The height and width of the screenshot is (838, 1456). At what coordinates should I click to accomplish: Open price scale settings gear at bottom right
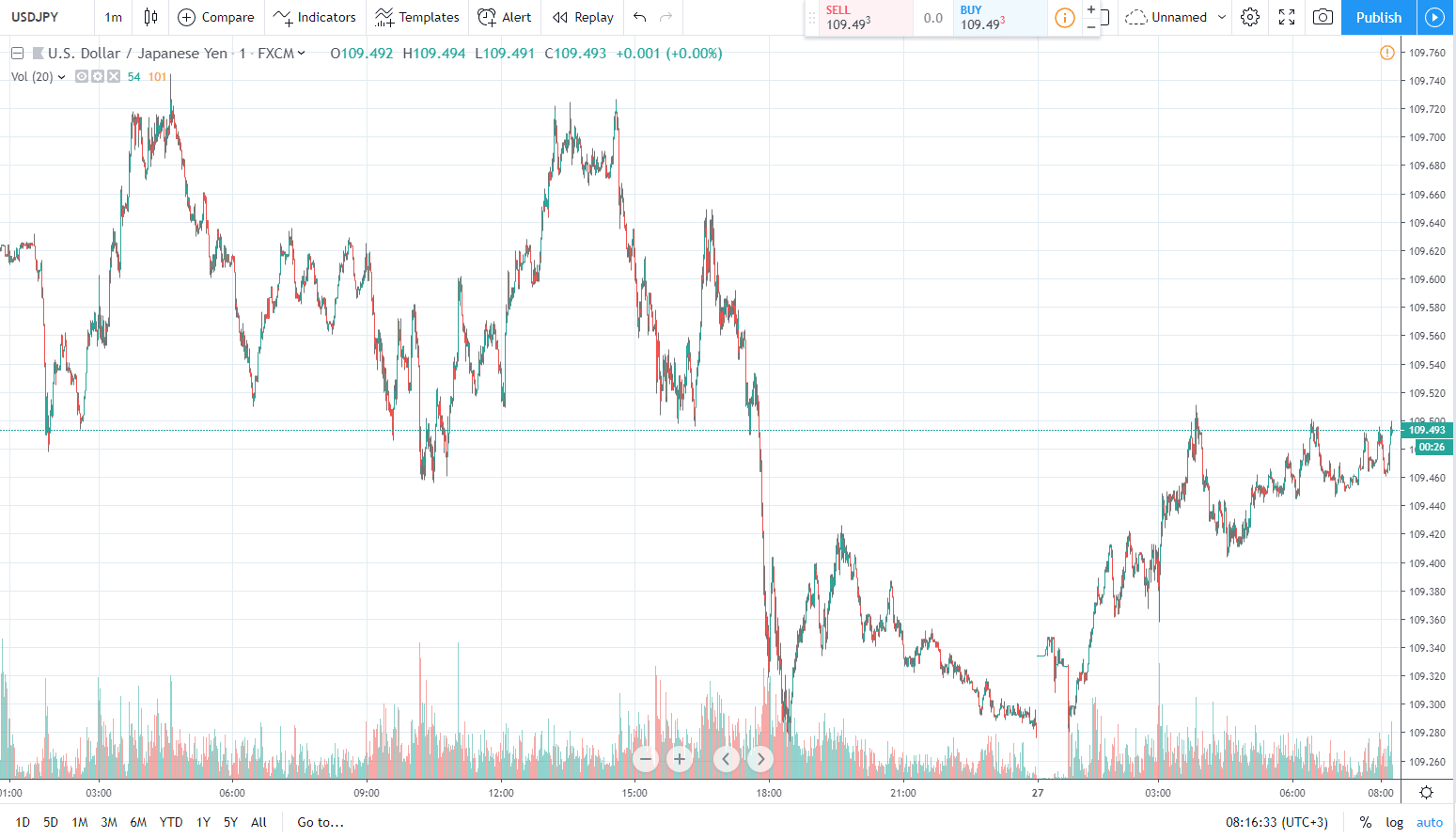[1426, 792]
